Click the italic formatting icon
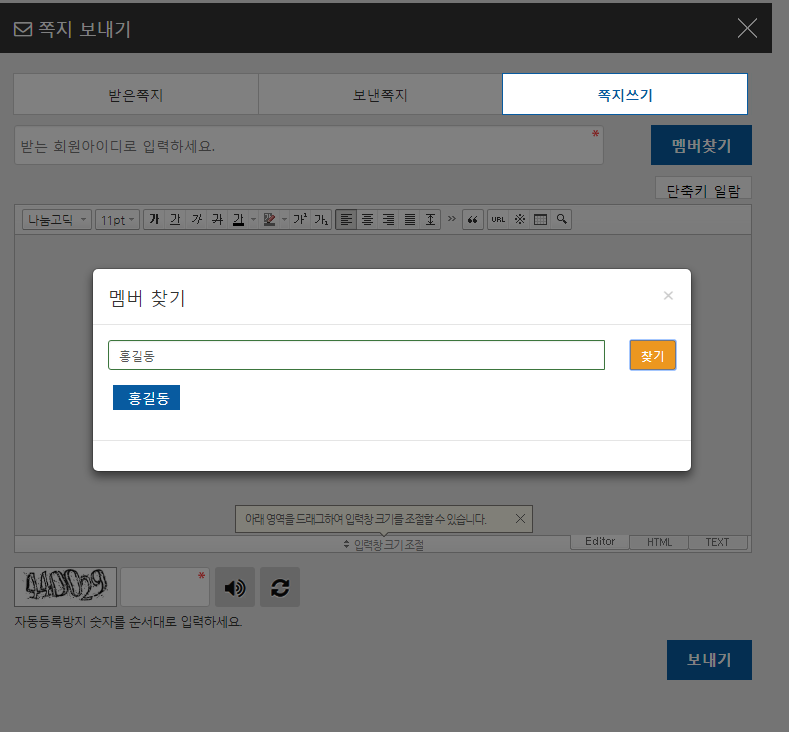789x732 pixels. [196, 219]
